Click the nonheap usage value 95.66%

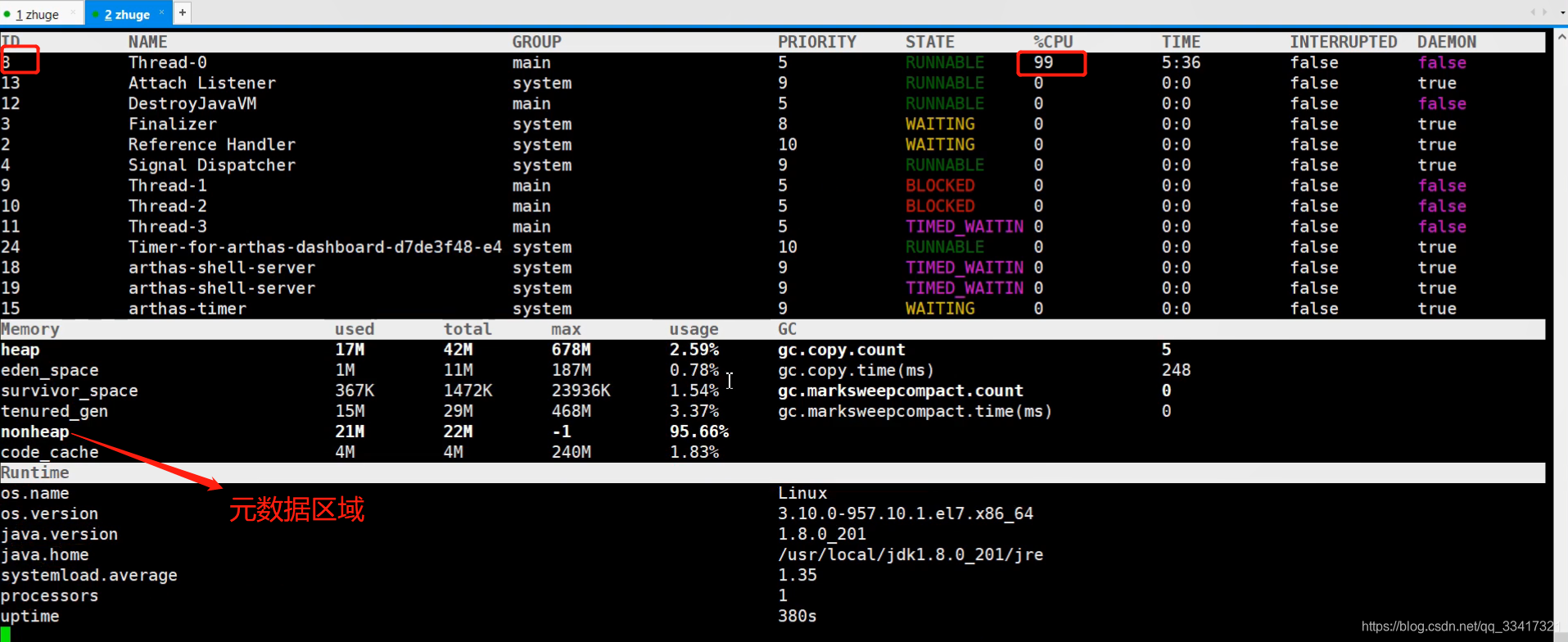[x=698, y=432]
